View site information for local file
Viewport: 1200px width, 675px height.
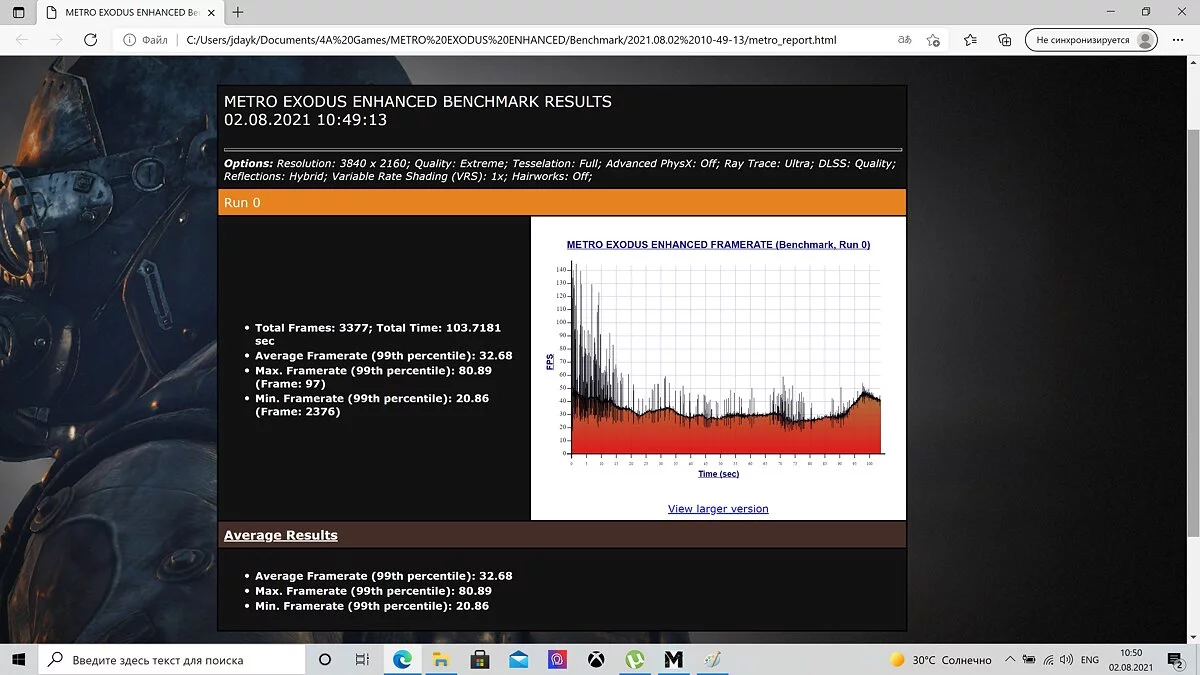click(147, 41)
